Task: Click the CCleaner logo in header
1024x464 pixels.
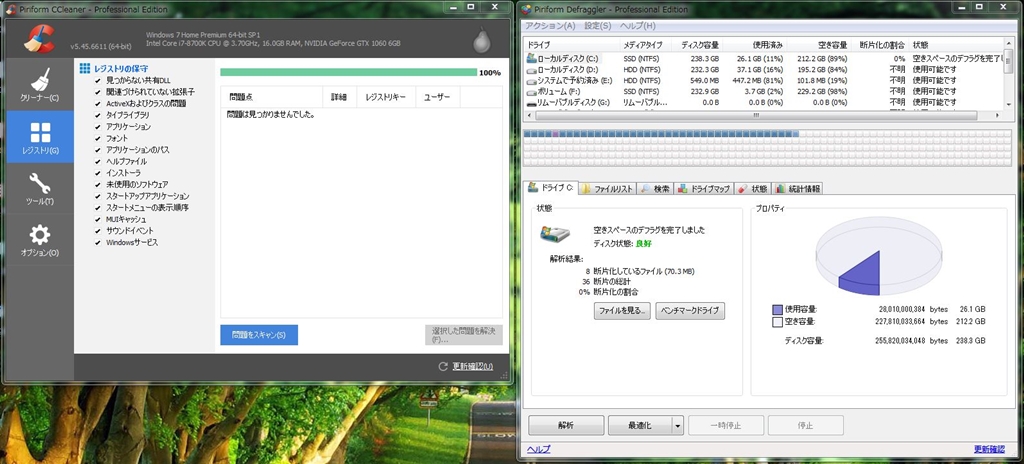Action: tap(39, 37)
